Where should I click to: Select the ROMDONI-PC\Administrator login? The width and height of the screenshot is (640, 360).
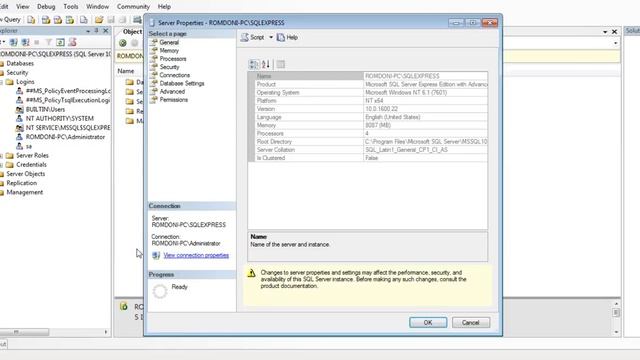click(65, 137)
